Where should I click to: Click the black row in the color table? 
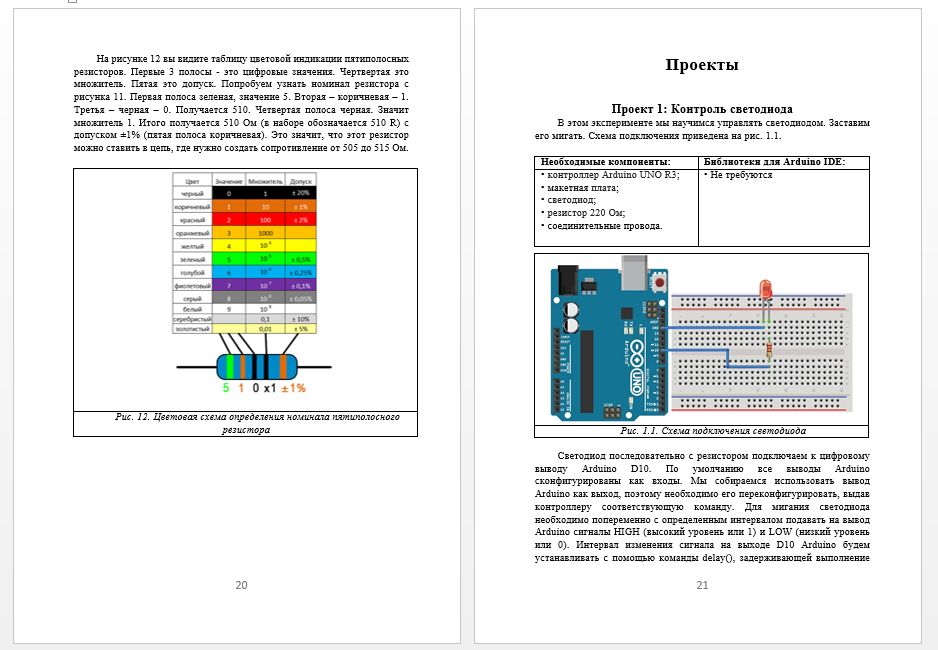tap(245, 193)
